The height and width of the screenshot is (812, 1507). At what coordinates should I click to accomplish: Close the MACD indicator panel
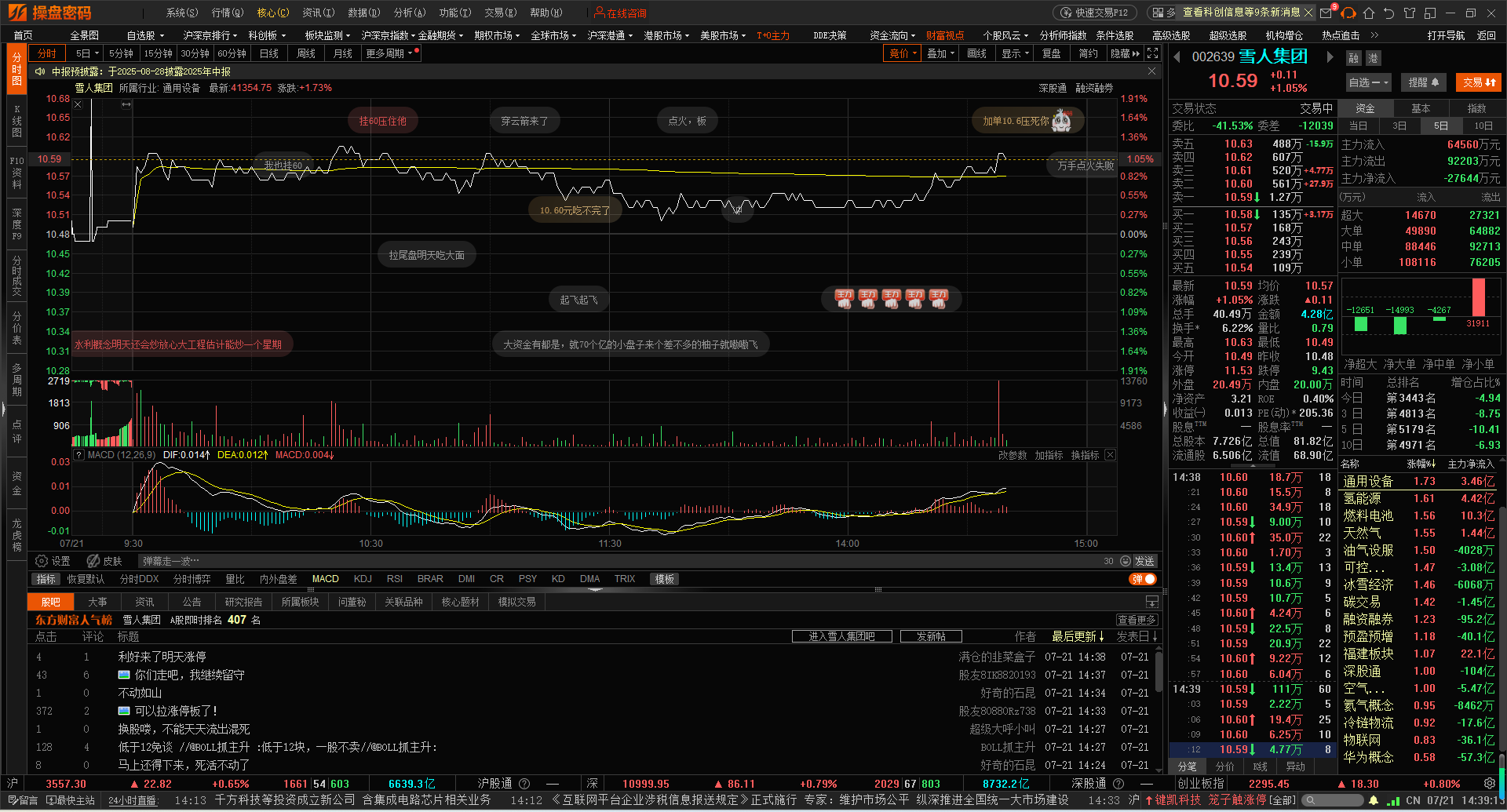tap(1110, 455)
